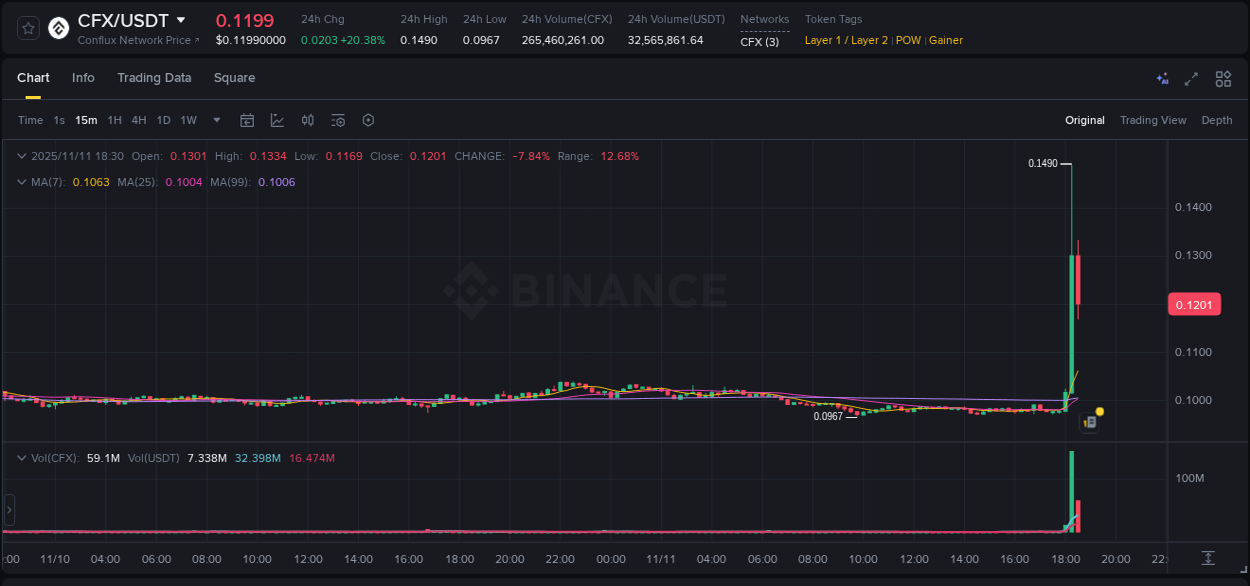The width and height of the screenshot is (1250, 586).
Task: Collapse the MA indicator row chevron
Action: pyautogui.click(x=21, y=182)
